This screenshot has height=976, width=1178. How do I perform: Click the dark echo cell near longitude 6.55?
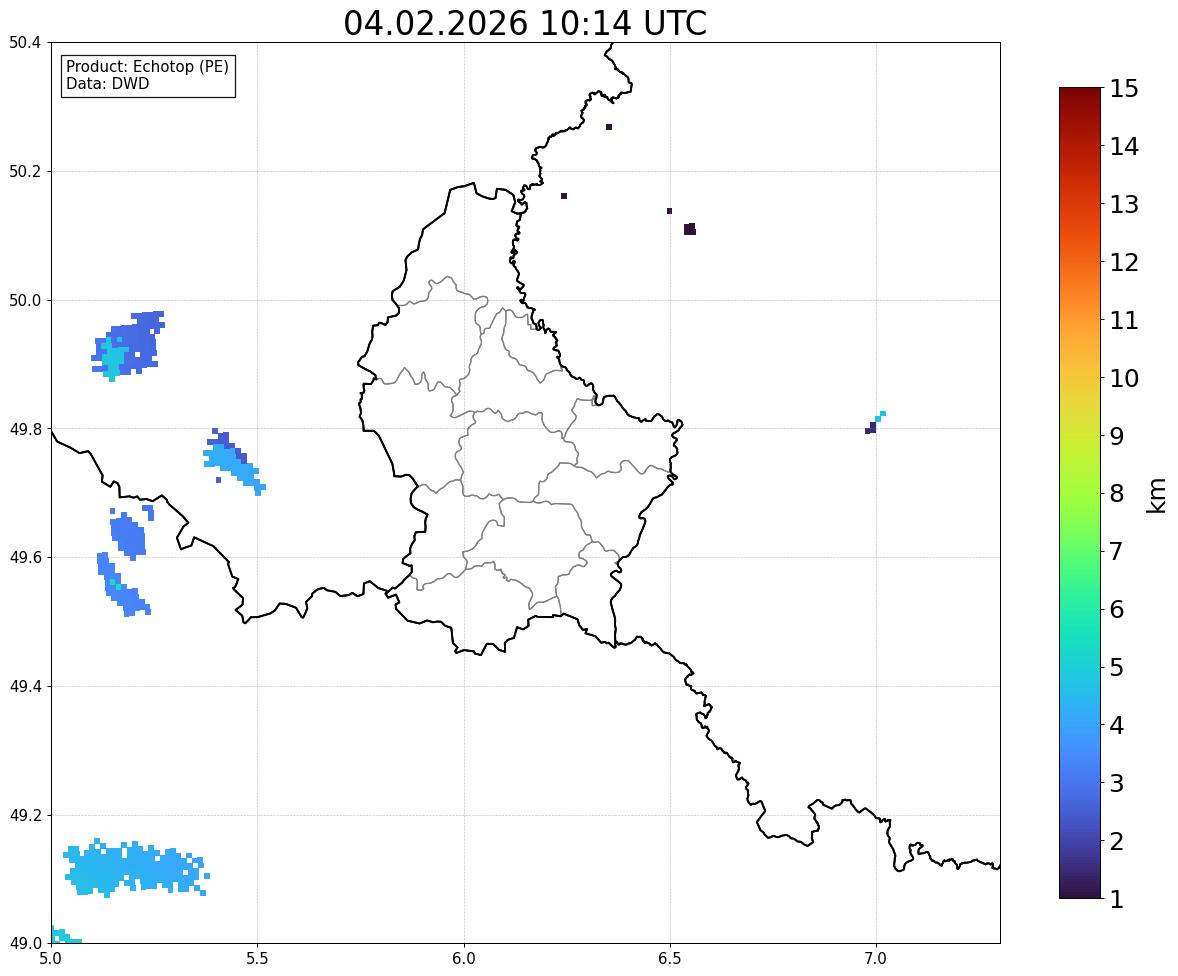pos(690,229)
